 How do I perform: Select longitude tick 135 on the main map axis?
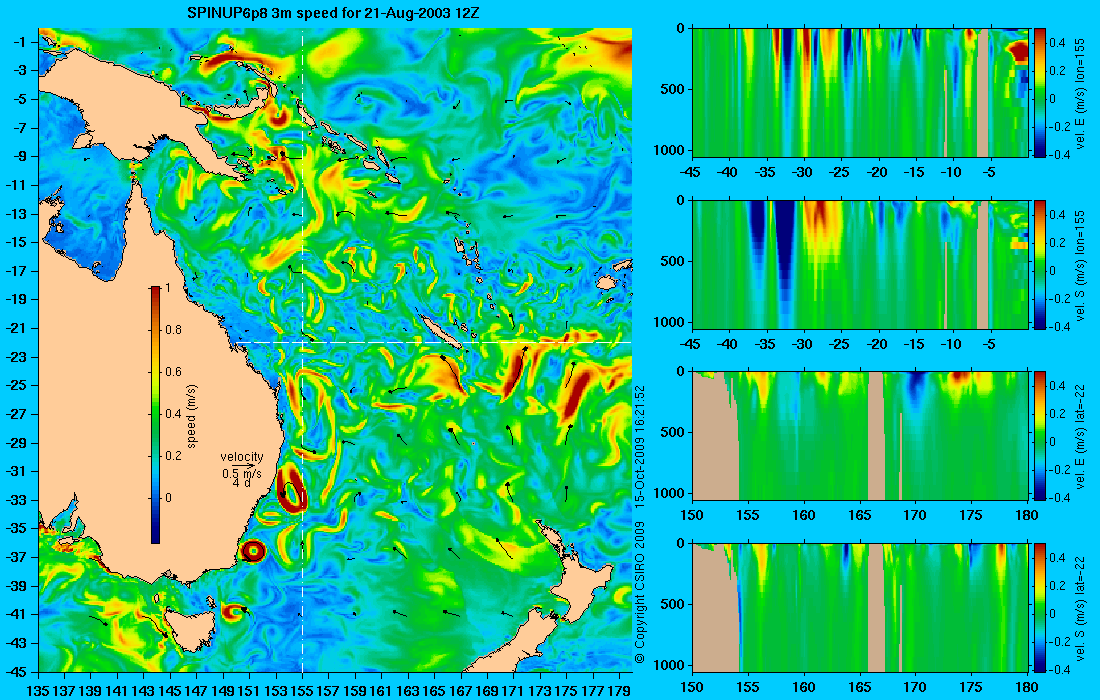click(37, 691)
